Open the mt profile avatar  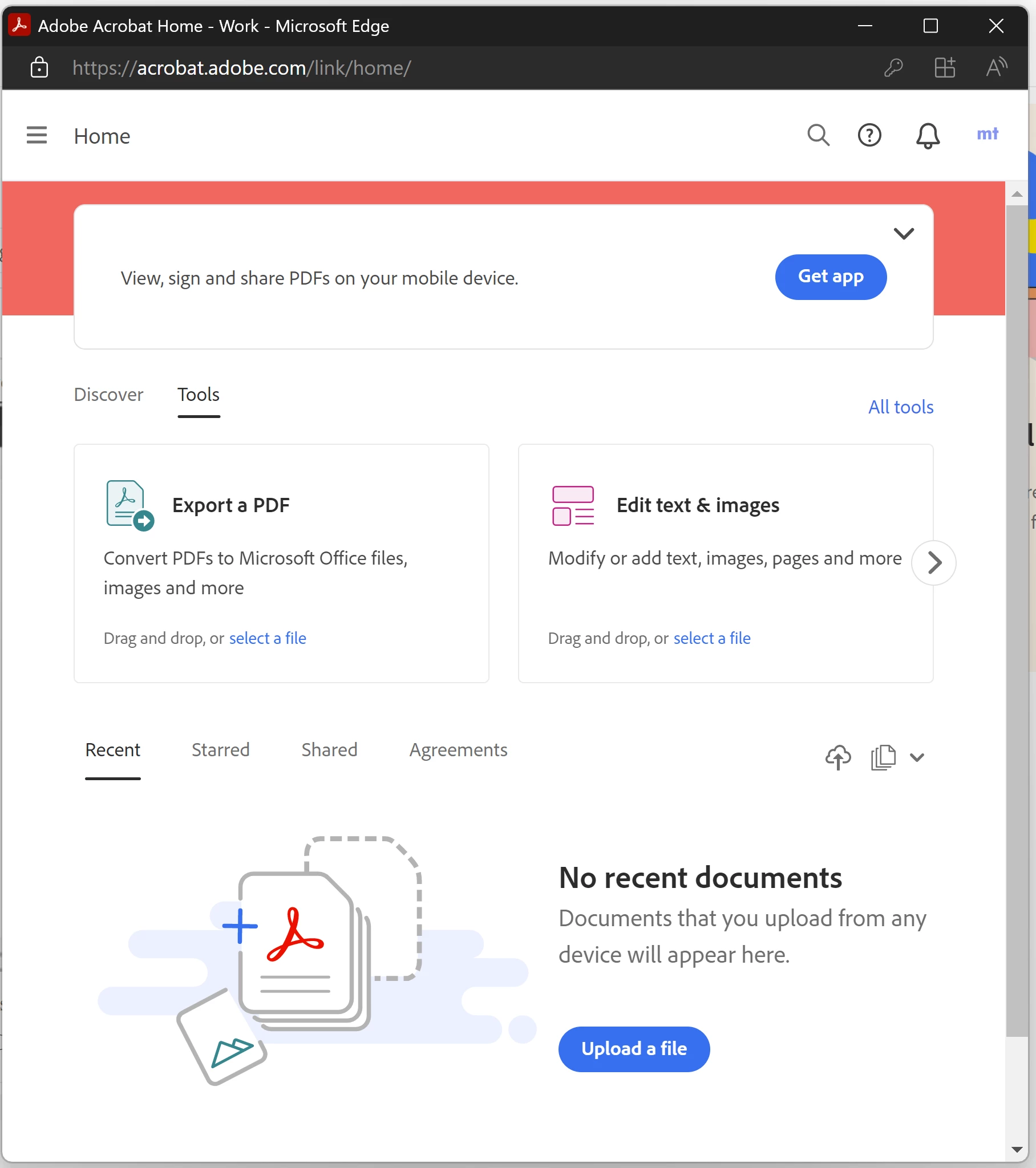[x=988, y=133]
